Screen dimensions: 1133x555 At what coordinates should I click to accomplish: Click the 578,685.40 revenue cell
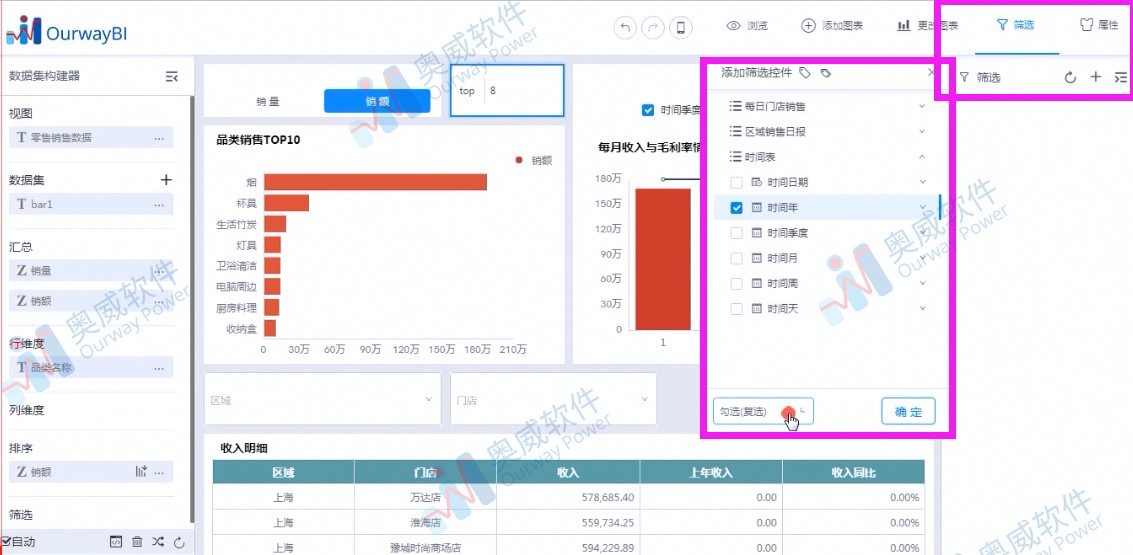568,497
